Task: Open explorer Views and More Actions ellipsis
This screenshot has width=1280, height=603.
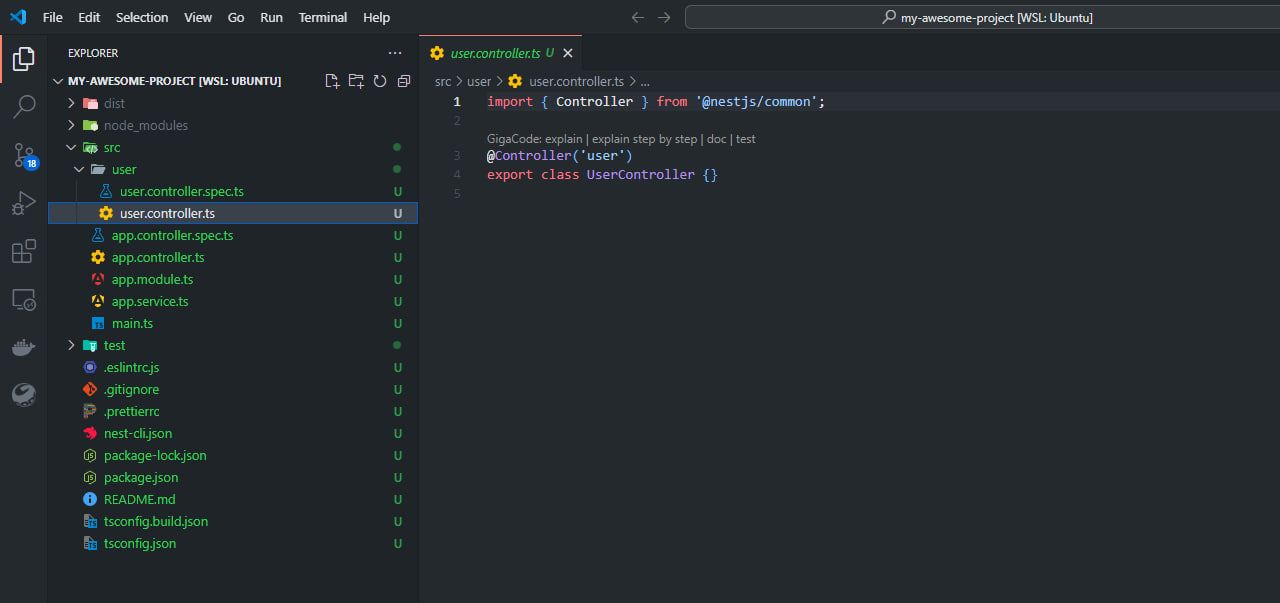Action: 395,53
